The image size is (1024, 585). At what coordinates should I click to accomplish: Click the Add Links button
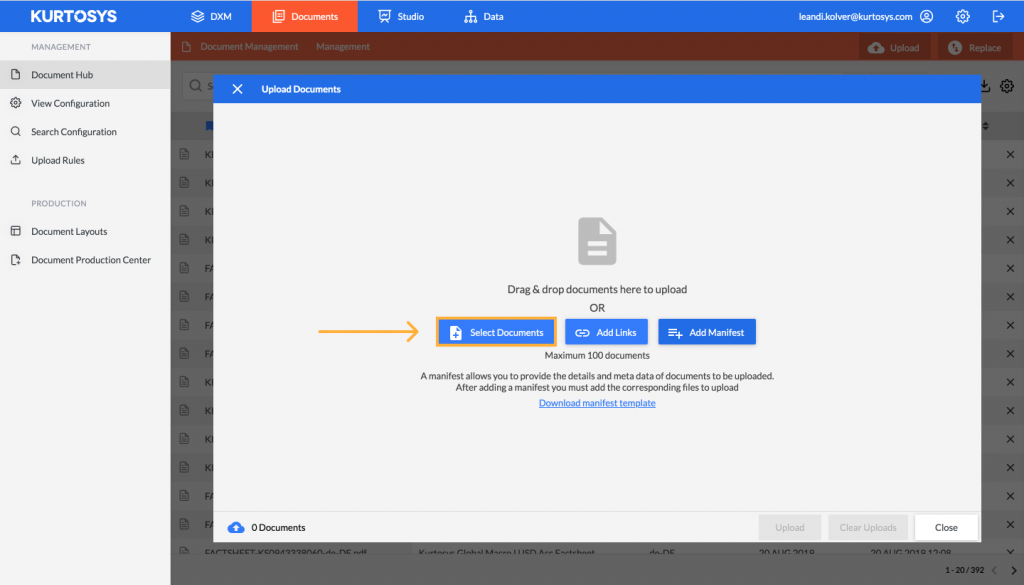coord(606,332)
